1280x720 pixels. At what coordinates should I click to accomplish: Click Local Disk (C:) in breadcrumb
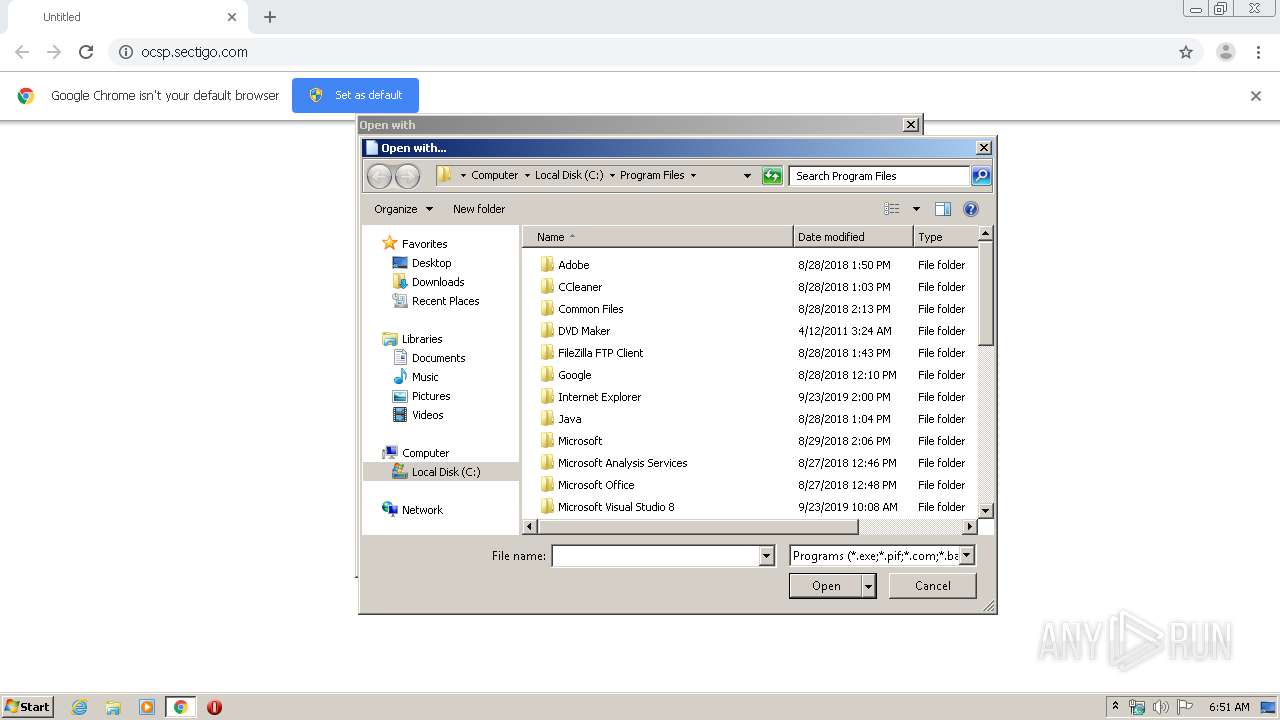[x=569, y=175]
